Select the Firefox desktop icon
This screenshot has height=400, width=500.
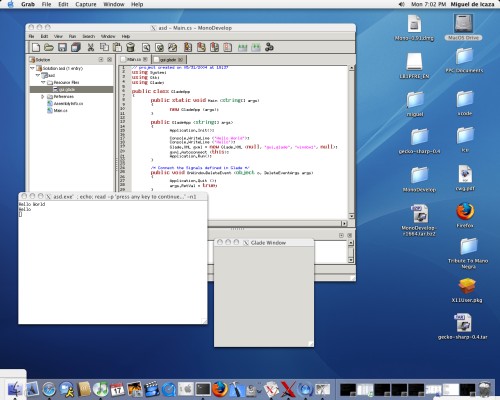[465, 215]
